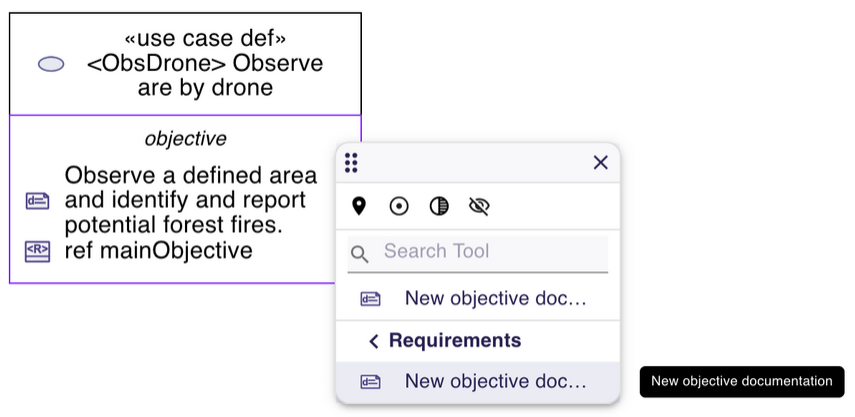
Task: Select highlighted New objective doc text under Requirements
Action: [495, 381]
